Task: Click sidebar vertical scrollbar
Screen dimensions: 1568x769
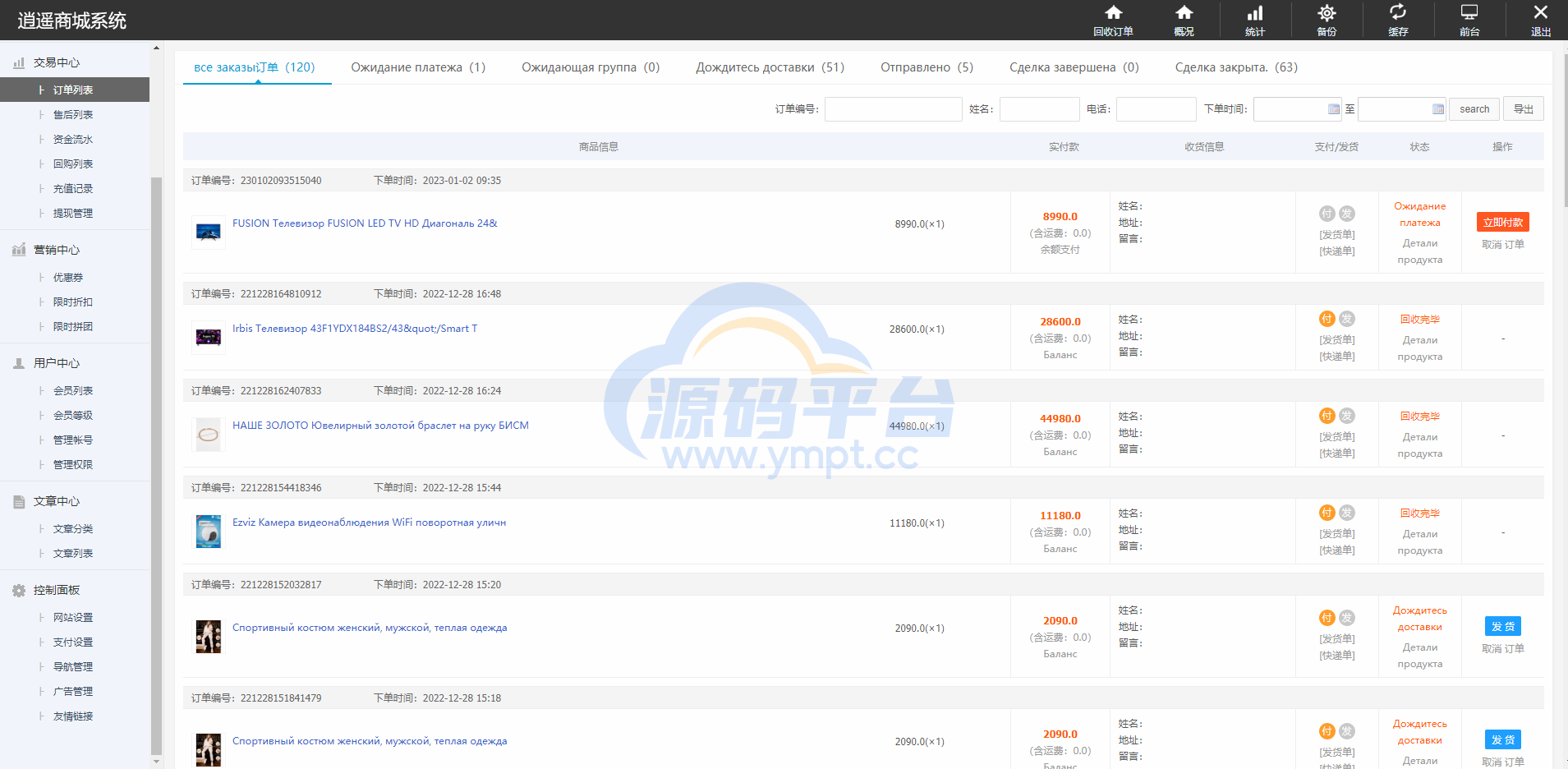Action: tap(156, 464)
